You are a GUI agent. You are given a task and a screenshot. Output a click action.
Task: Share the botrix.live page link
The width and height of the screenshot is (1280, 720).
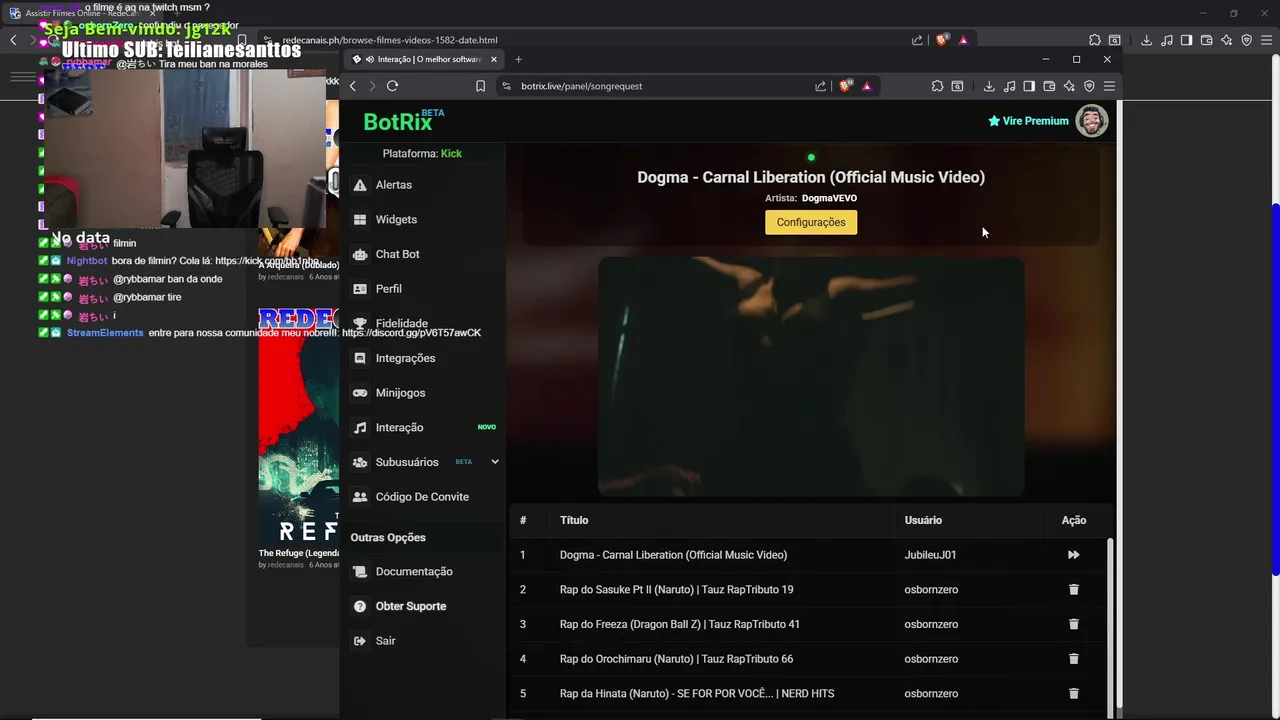click(x=821, y=86)
